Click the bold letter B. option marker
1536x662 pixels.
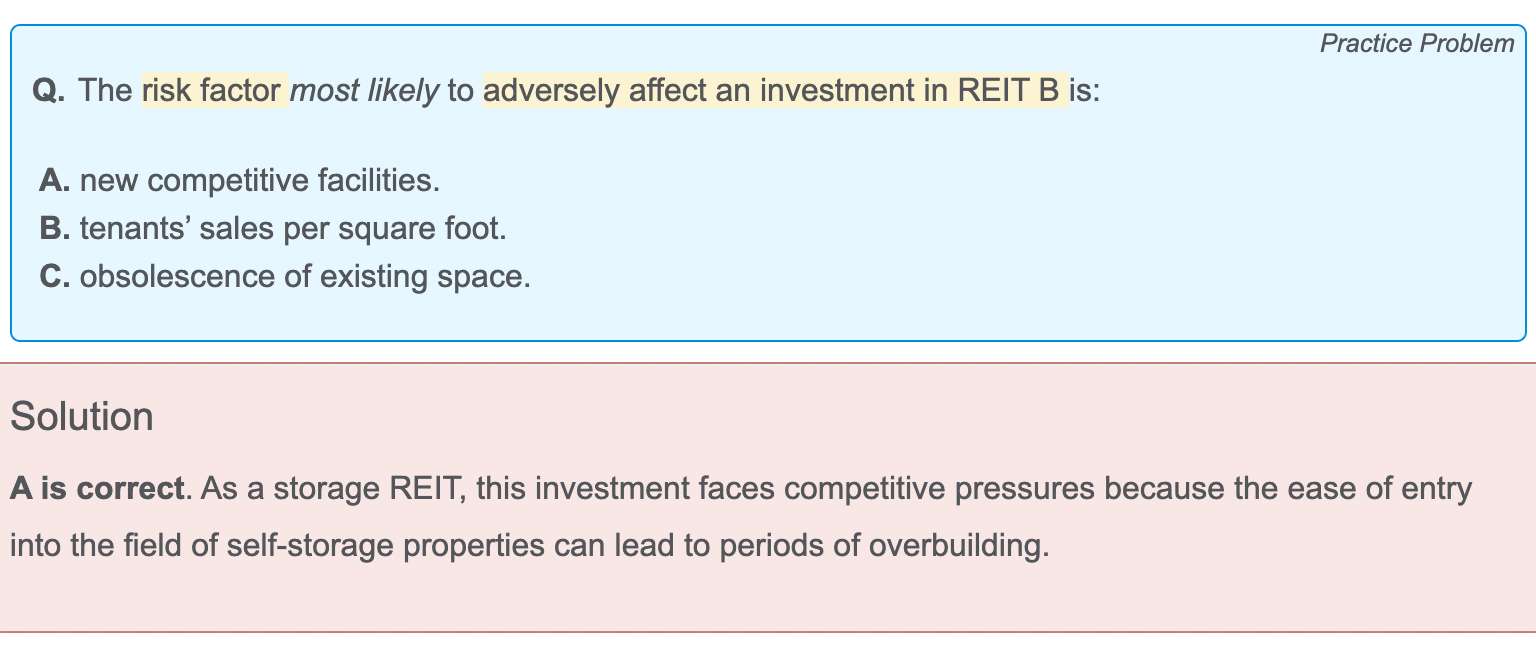tap(54, 229)
